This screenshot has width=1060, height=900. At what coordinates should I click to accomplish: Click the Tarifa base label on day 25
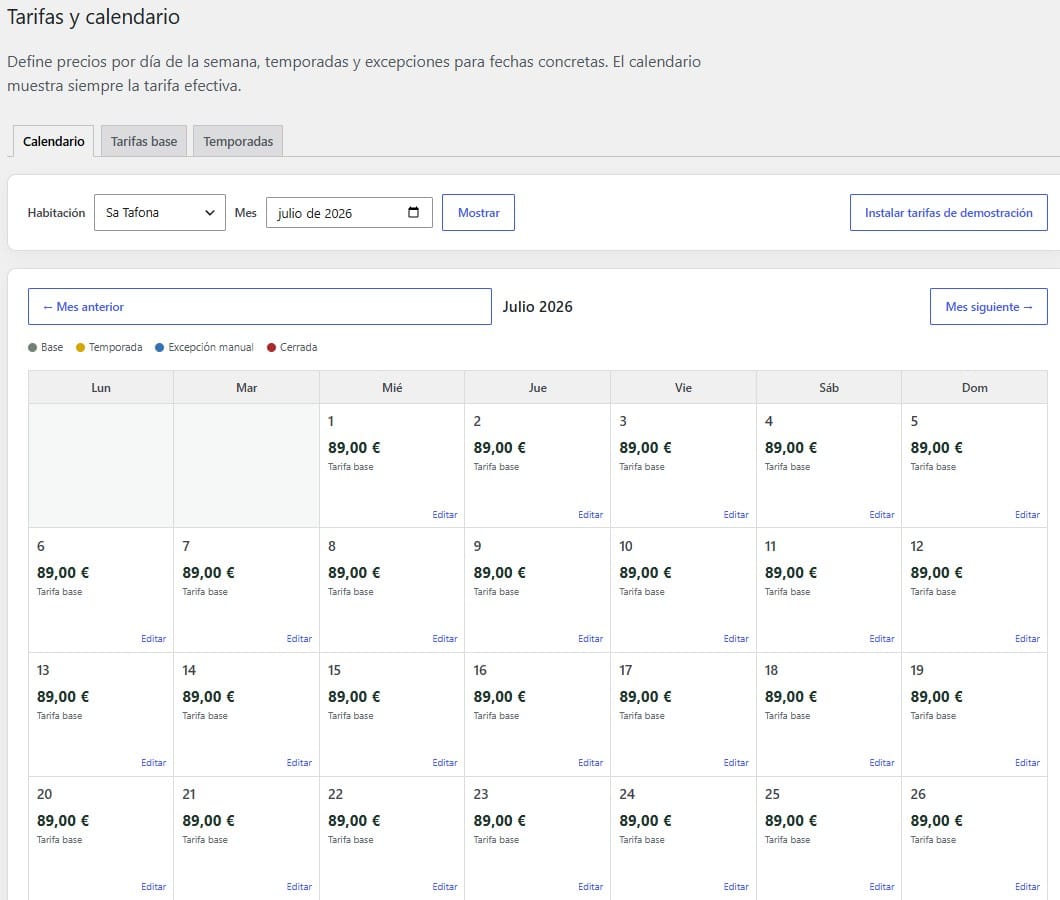point(788,840)
